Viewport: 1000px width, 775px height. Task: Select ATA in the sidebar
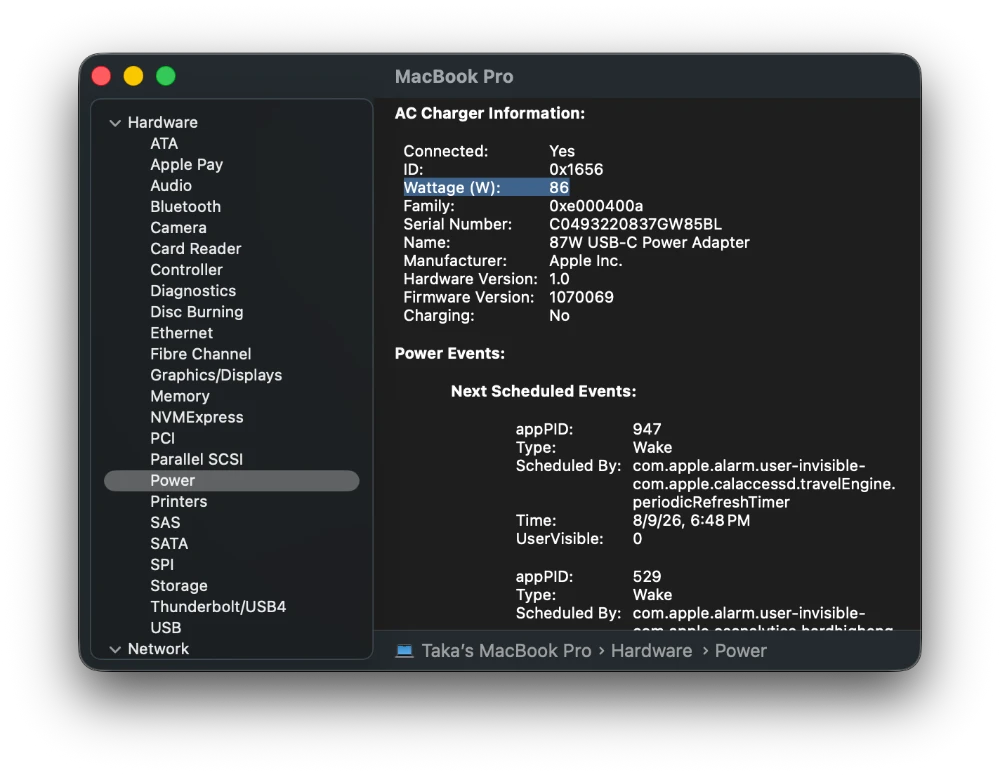[x=164, y=144]
